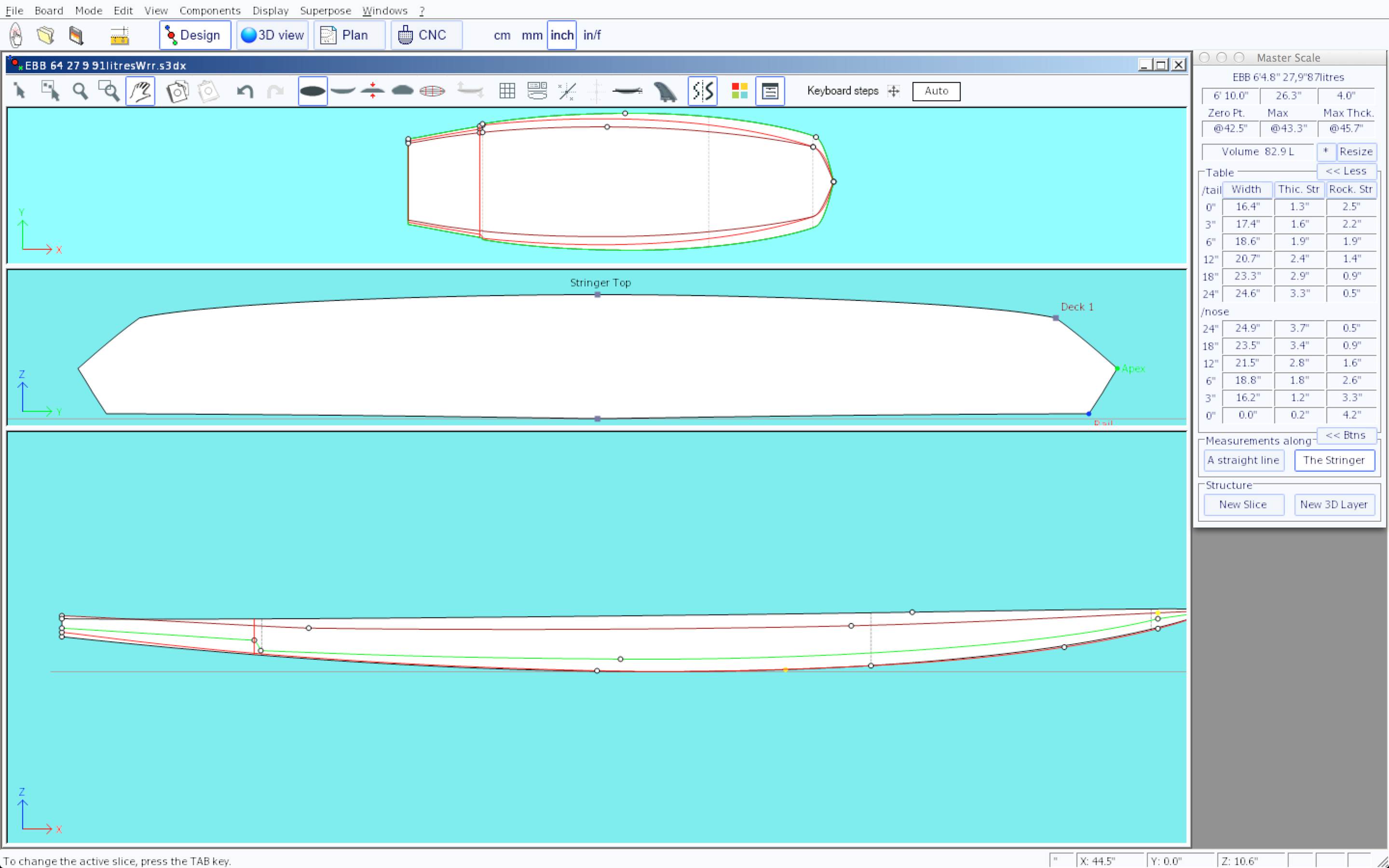Toggle the symmetry S|S button

click(x=703, y=91)
